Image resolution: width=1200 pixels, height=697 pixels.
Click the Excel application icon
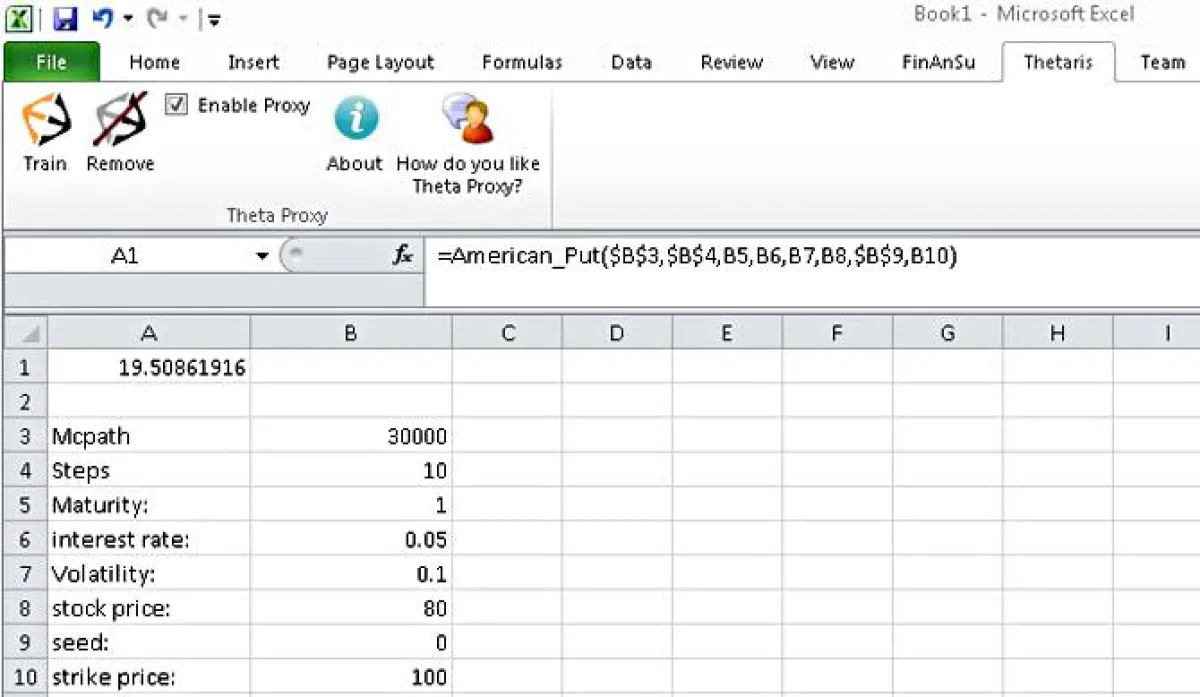[20, 16]
